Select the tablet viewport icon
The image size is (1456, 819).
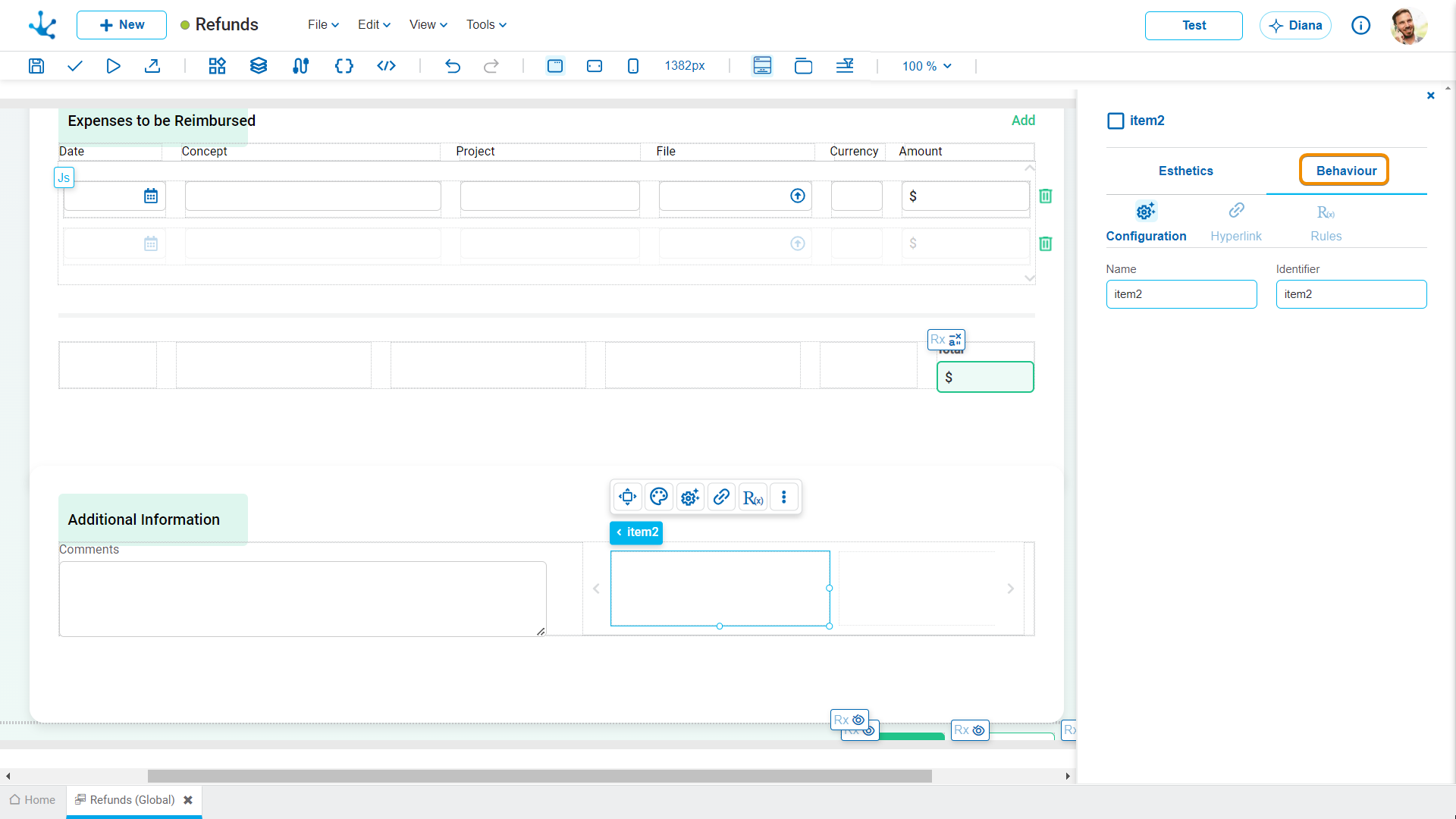[595, 66]
